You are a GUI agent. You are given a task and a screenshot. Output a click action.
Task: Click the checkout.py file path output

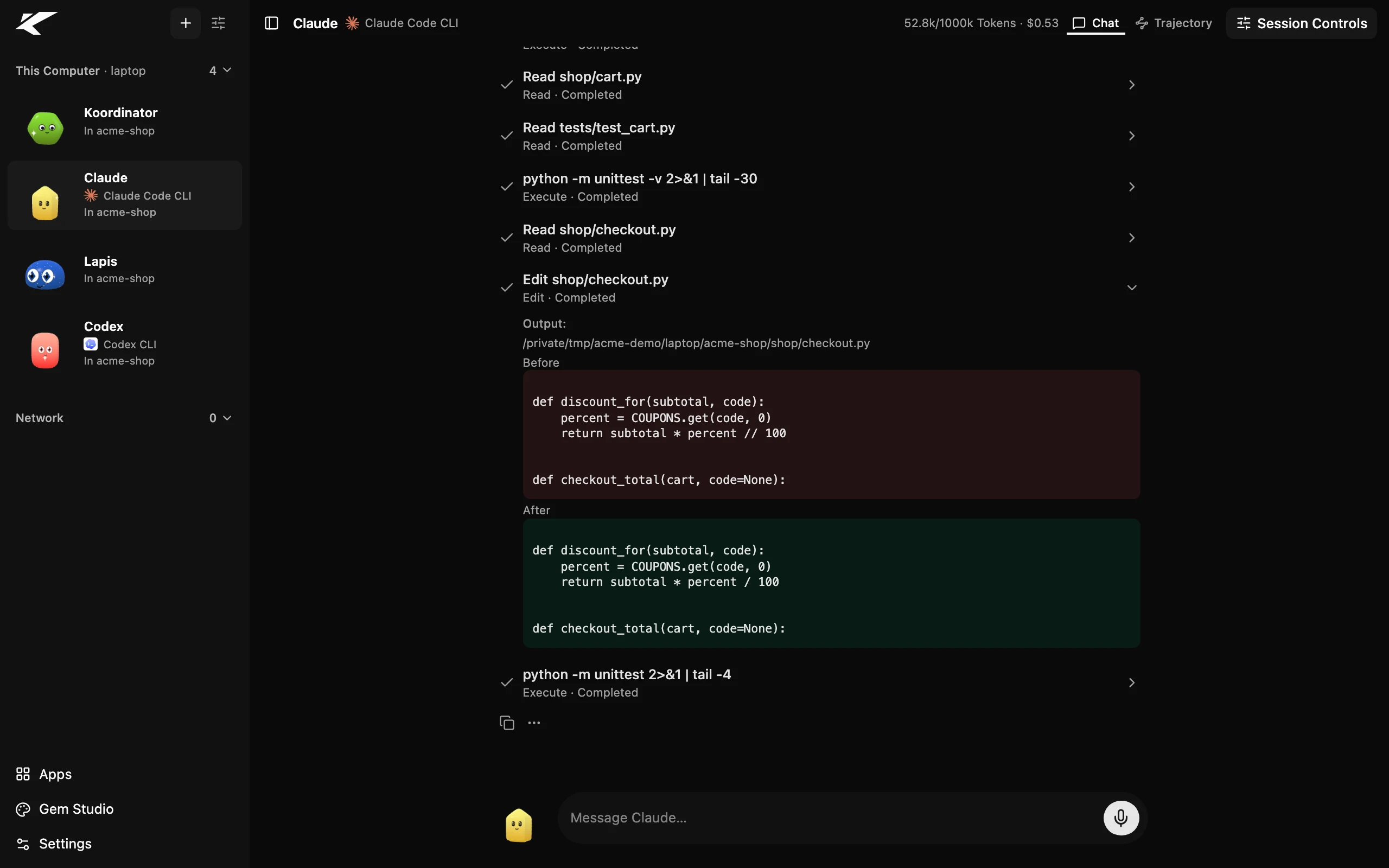[x=696, y=343]
